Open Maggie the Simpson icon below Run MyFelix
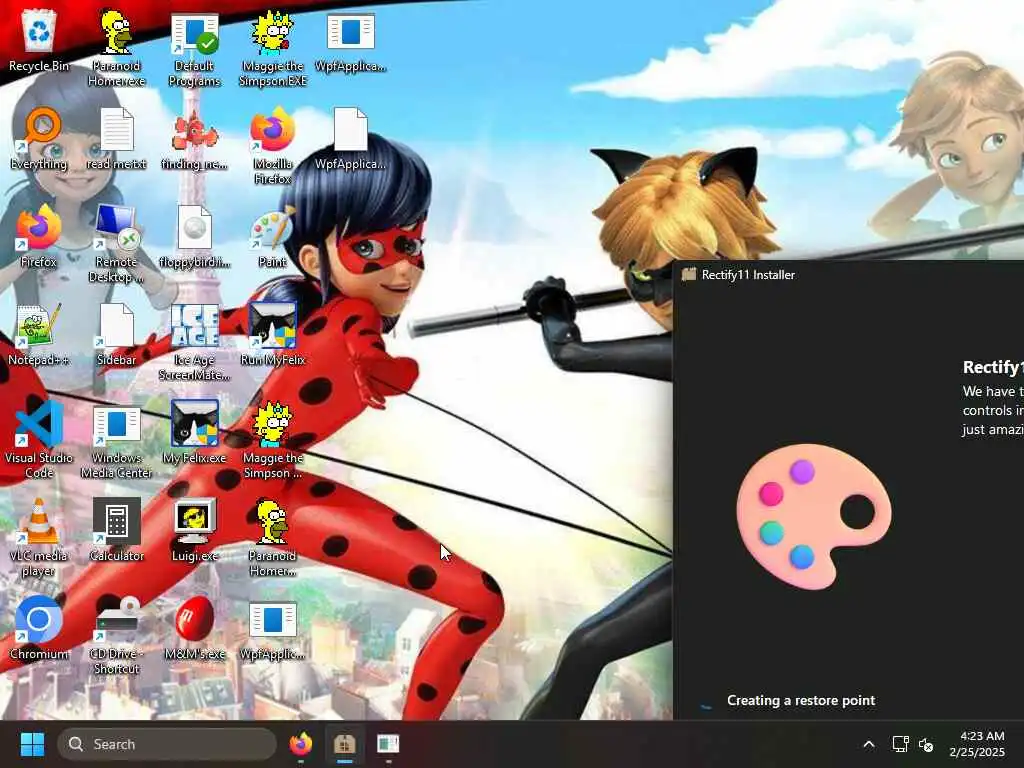 click(x=272, y=439)
